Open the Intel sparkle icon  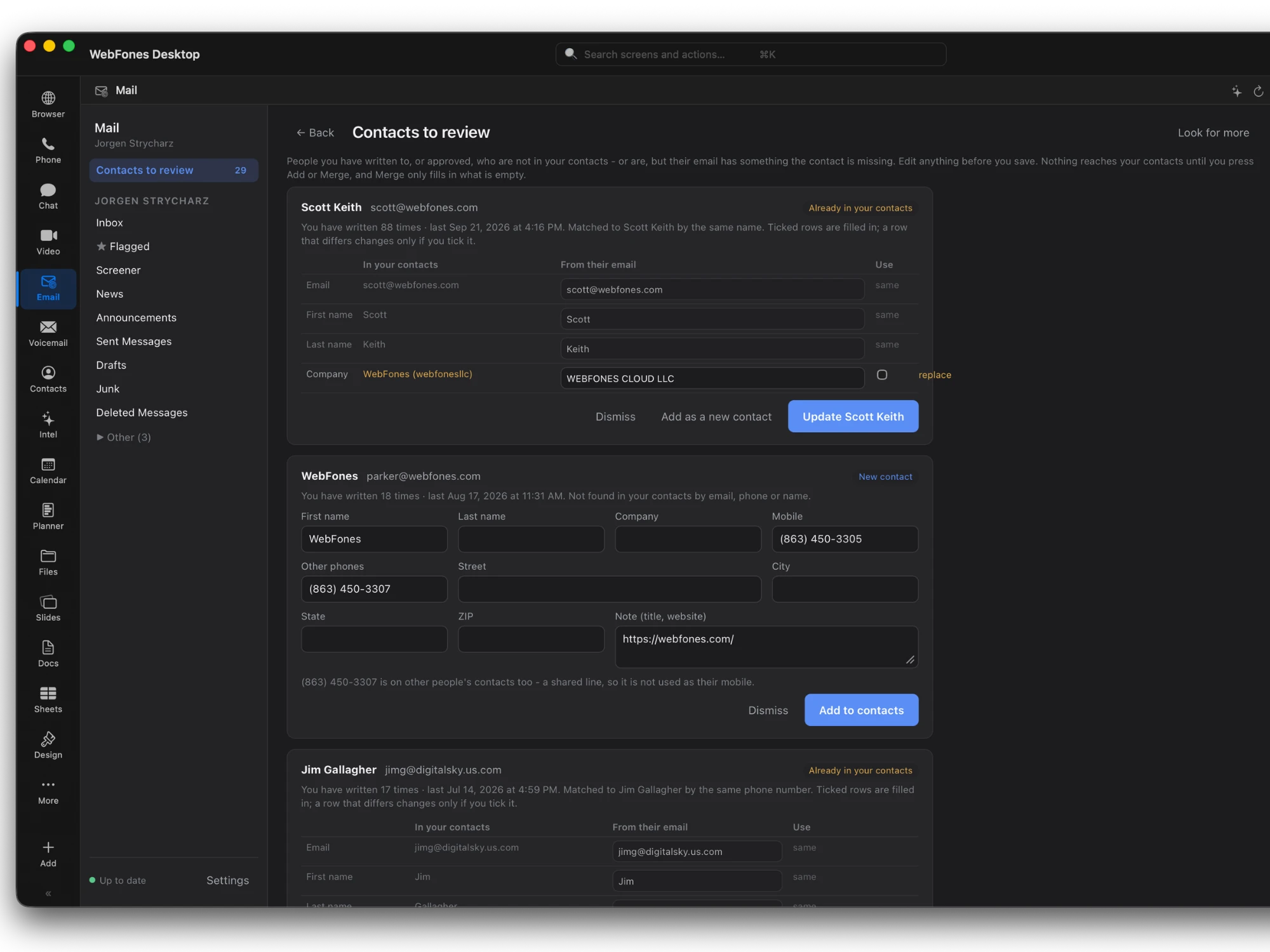[48, 418]
